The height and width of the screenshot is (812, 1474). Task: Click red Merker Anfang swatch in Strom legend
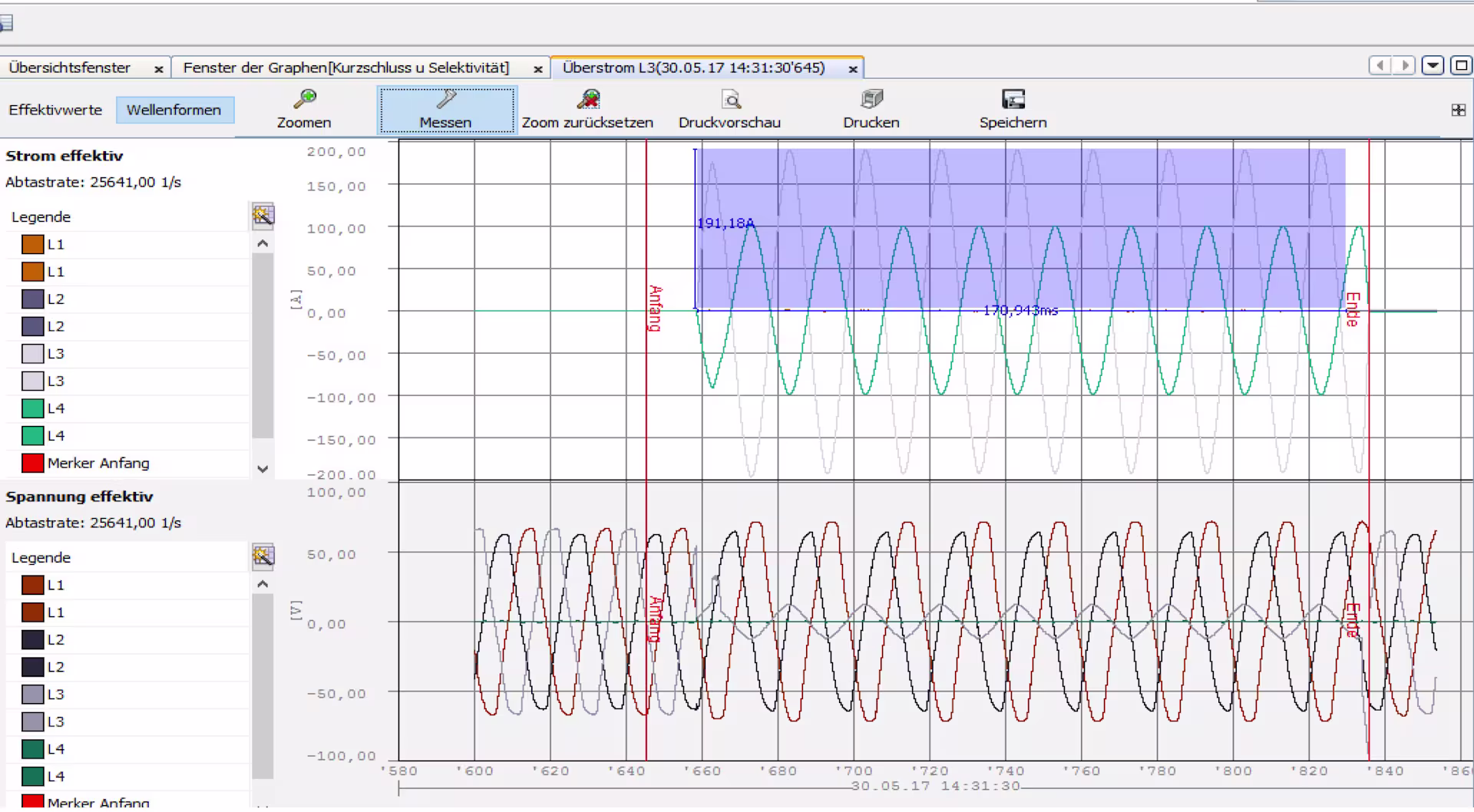[32, 464]
